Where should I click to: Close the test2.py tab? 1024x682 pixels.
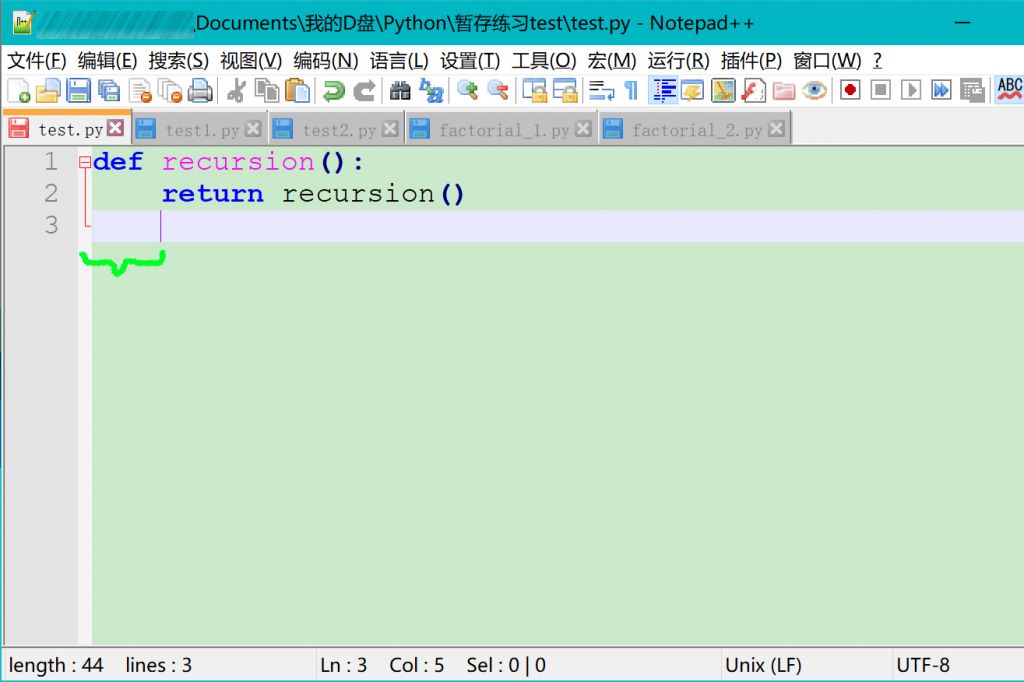point(391,129)
